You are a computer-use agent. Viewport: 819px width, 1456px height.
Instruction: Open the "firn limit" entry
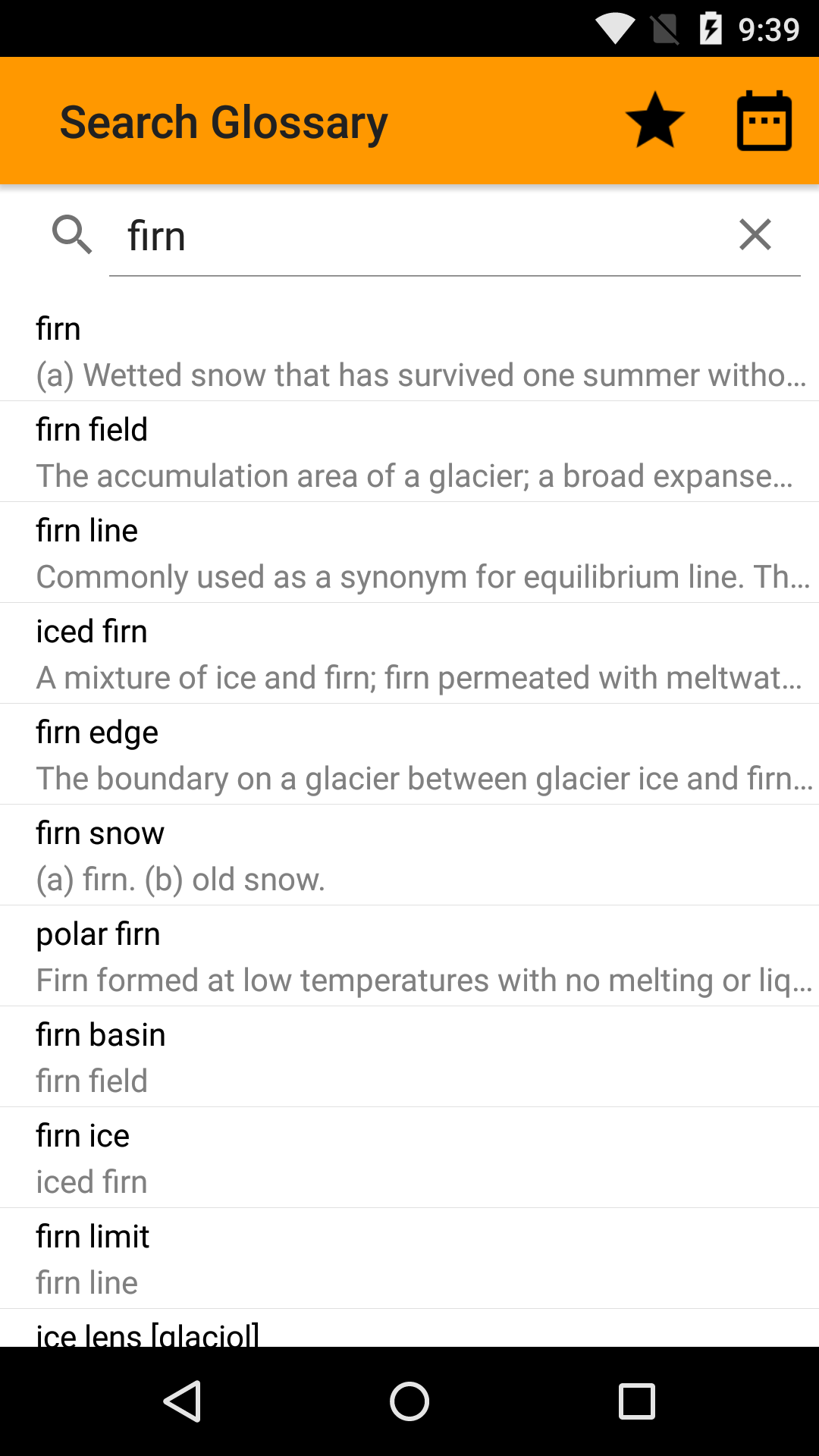pyautogui.click(x=409, y=1260)
